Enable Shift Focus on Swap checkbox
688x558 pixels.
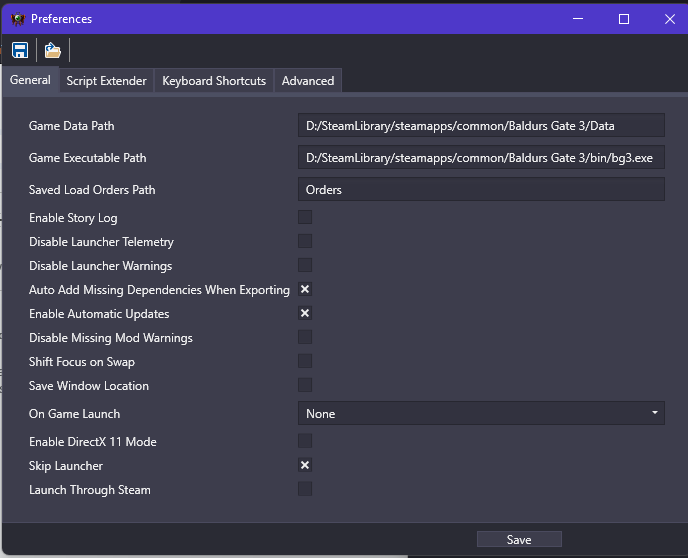point(305,361)
